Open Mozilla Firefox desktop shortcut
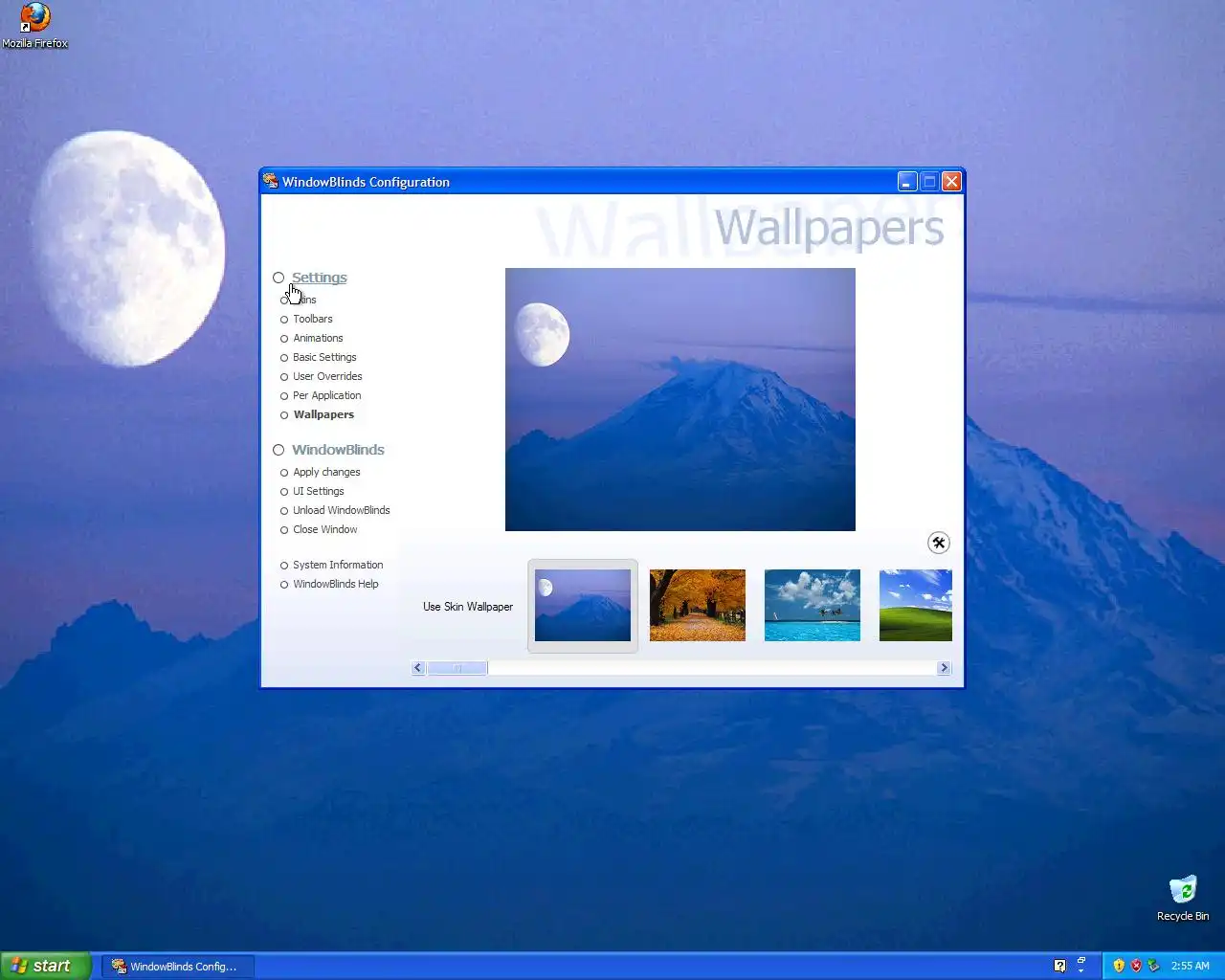Screen dimensions: 1225x980 tap(34, 26)
